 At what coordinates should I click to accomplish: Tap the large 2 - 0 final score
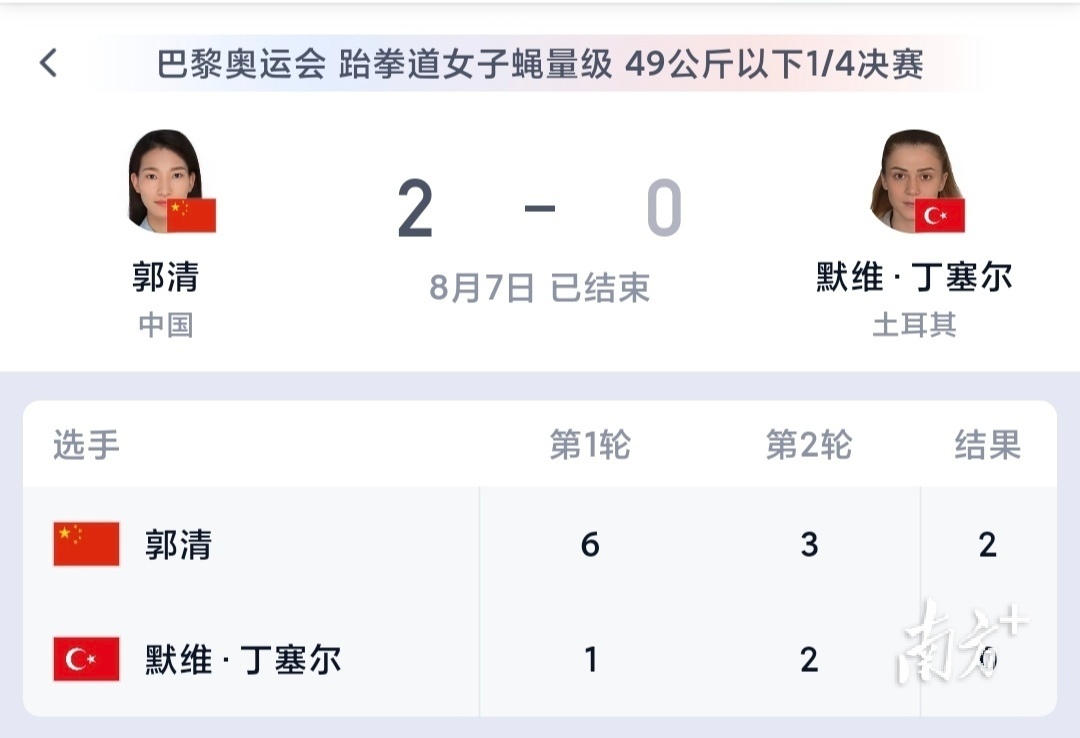click(540, 210)
